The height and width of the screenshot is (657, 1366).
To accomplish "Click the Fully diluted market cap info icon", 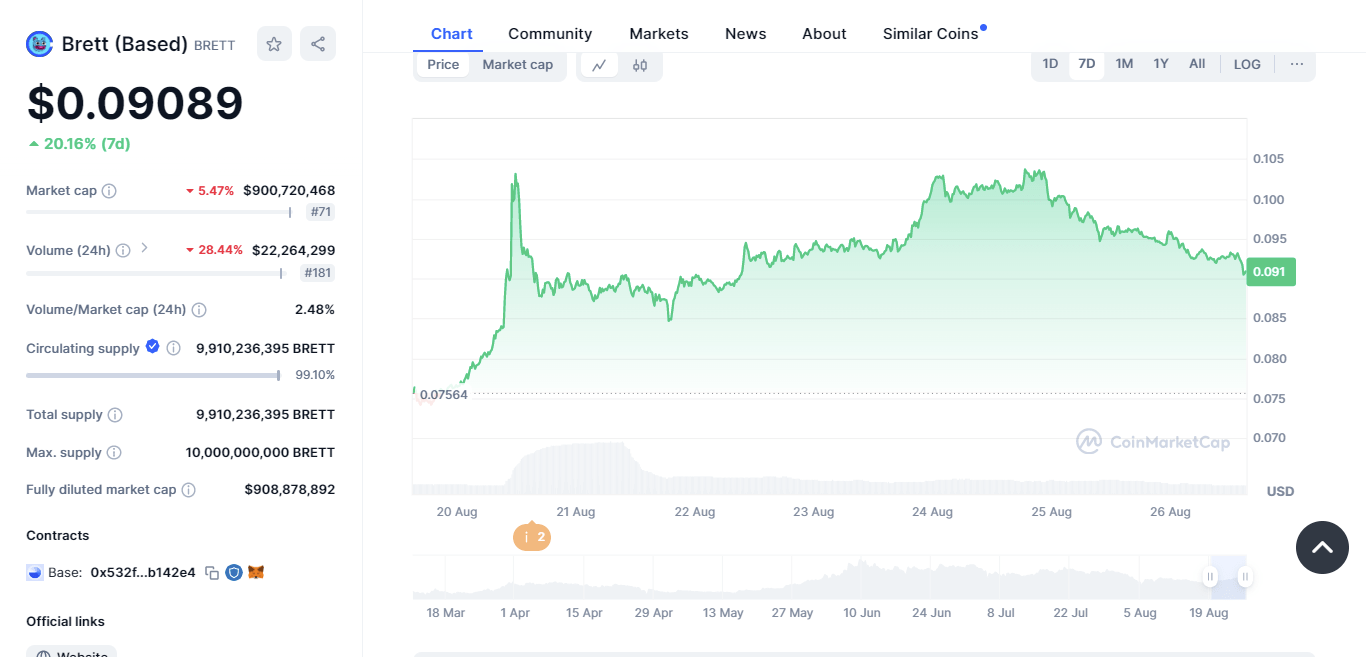I will (188, 490).
